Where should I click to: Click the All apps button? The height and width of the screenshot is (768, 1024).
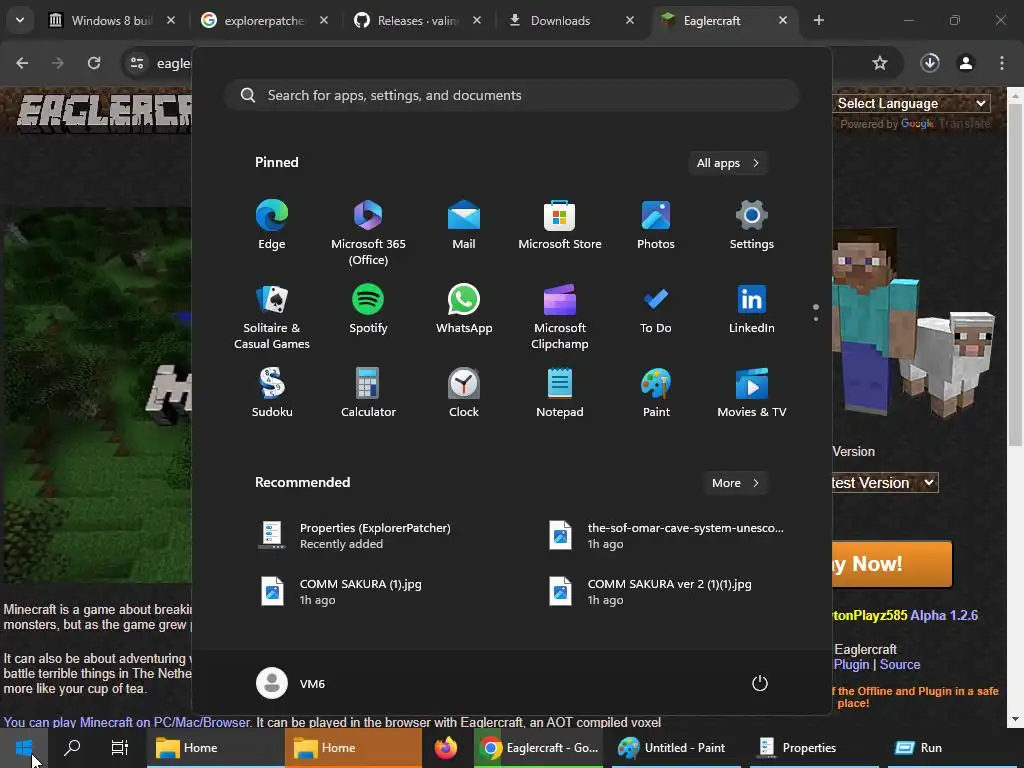click(x=728, y=163)
